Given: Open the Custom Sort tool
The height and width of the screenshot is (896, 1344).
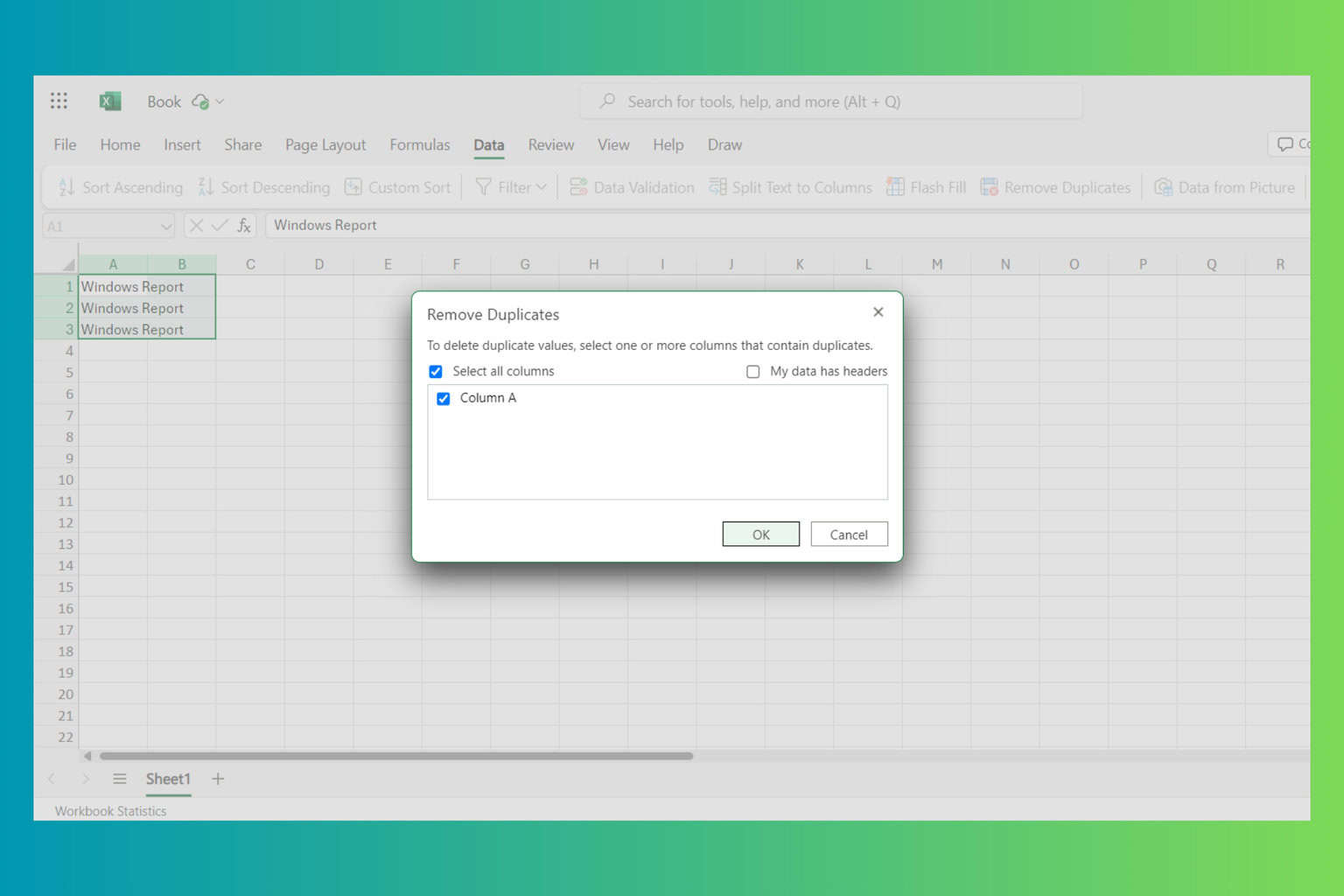Looking at the screenshot, I should pyautogui.click(x=397, y=187).
